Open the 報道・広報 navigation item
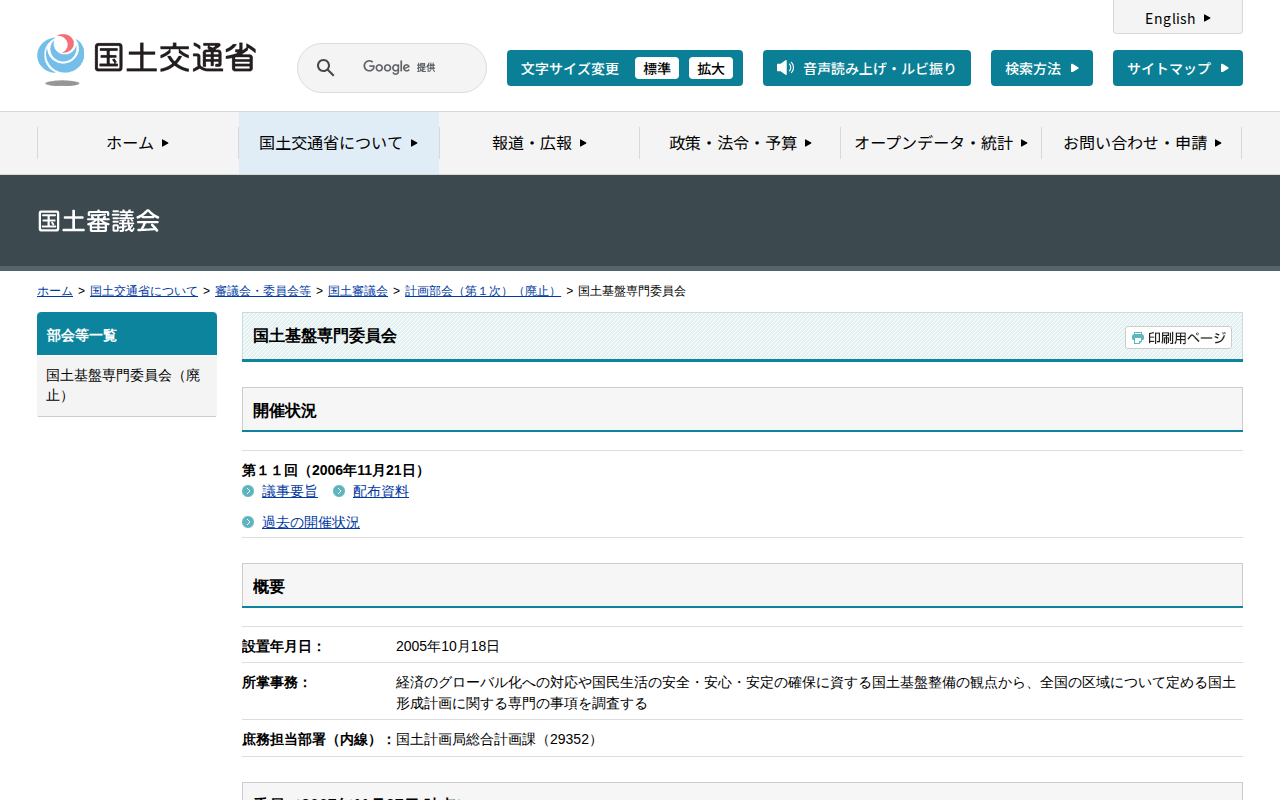 [539, 143]
